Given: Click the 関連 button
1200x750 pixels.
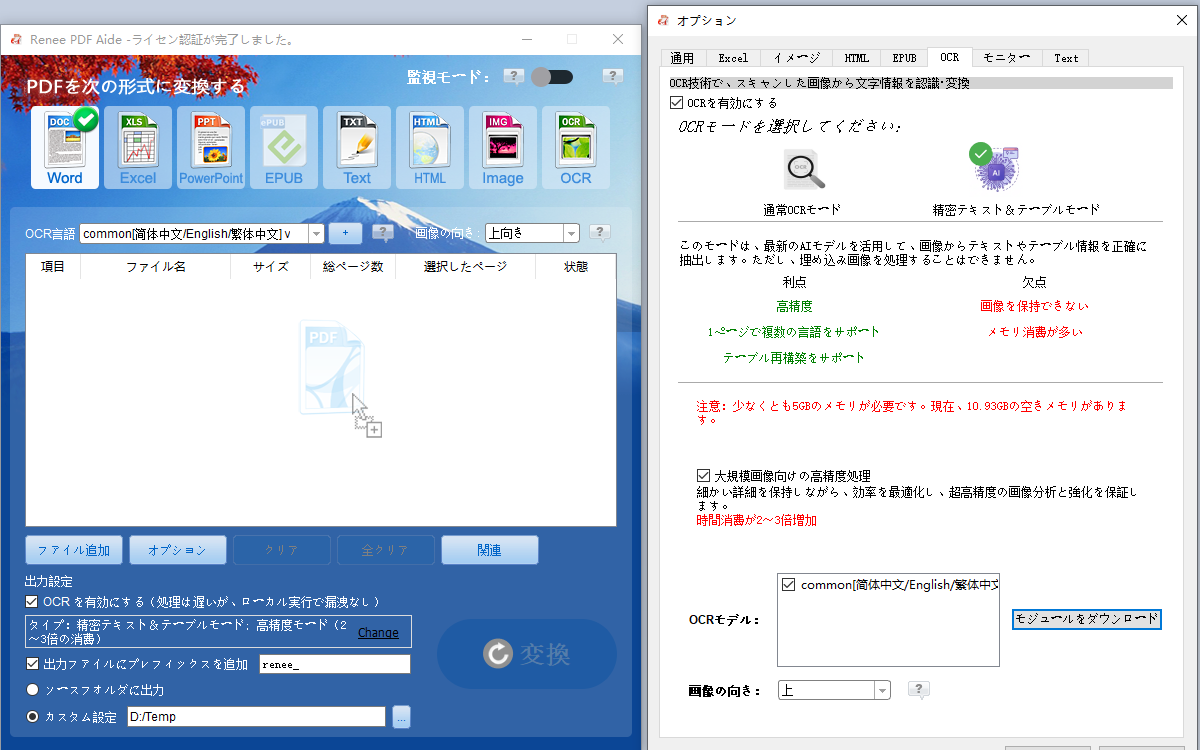Looking at the screenshot, I should coord(490,550).
